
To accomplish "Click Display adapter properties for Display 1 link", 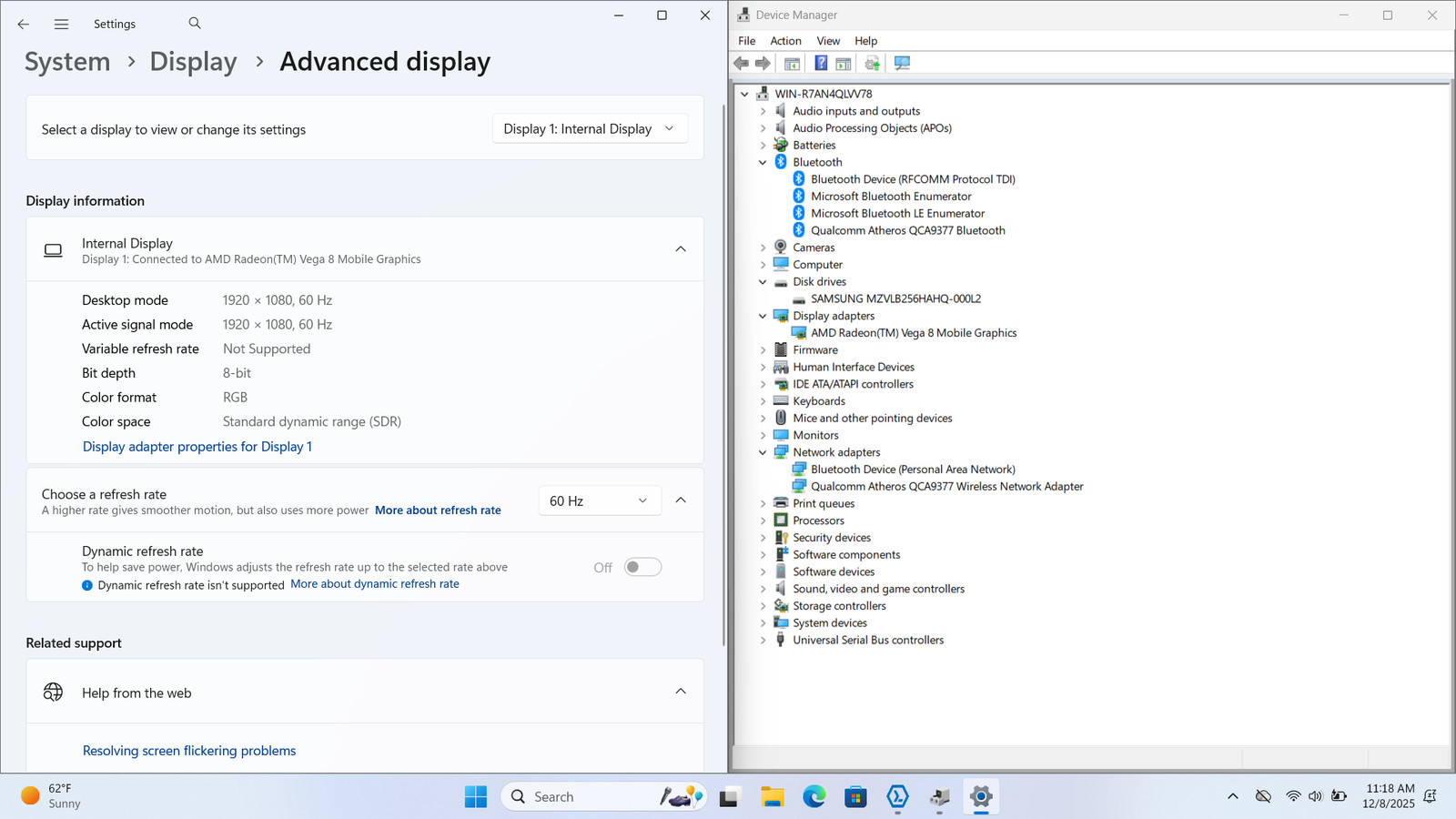I will click(x=197, y=447).
